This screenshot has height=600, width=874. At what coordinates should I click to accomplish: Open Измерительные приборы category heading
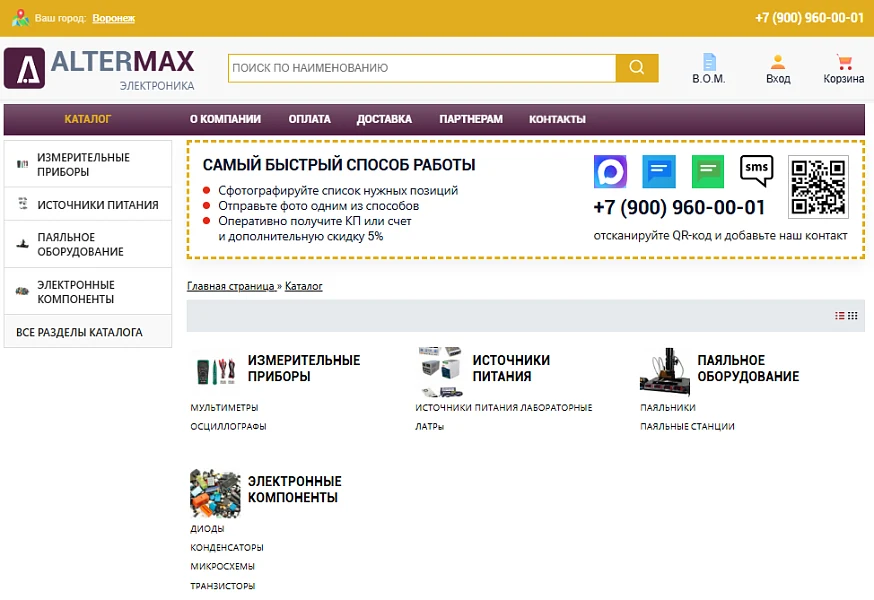pyautogui.click(x=304, y=368)
